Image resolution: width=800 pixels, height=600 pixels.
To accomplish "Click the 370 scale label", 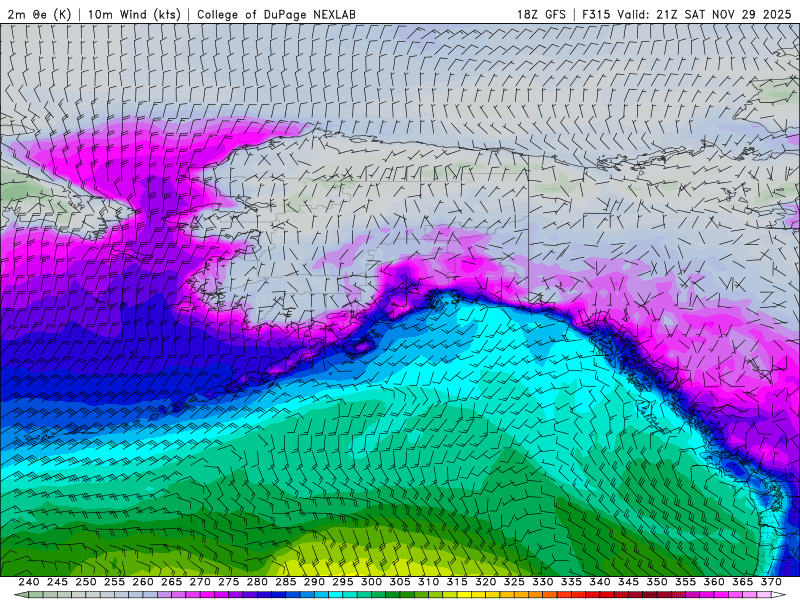I will pos(771,582).
